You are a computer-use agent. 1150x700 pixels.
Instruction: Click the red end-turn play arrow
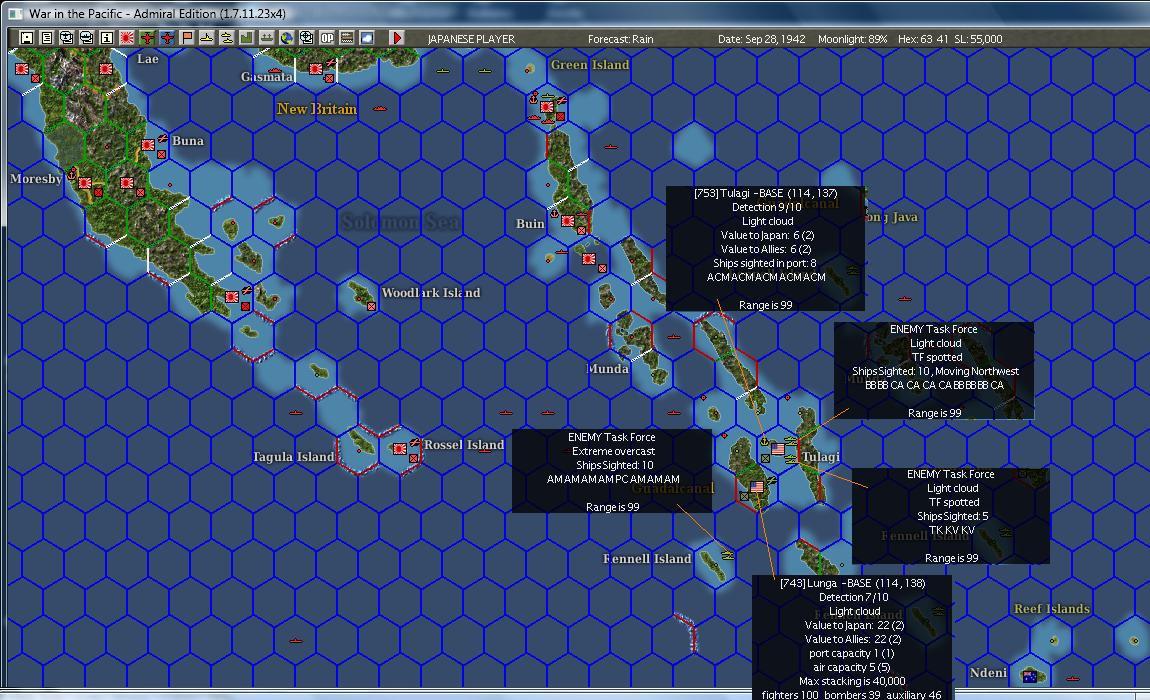click(x=396, y=38)
